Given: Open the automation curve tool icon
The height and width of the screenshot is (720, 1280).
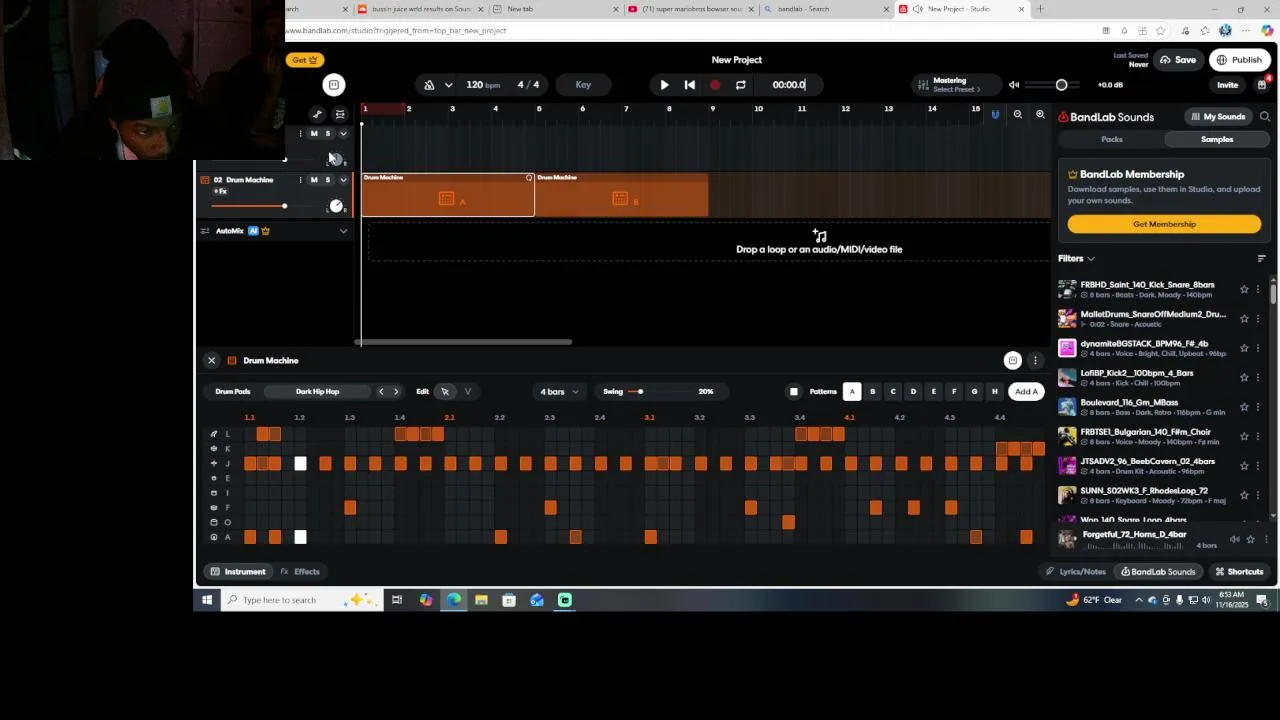Looking at the screenshot, I should point(317,115).
